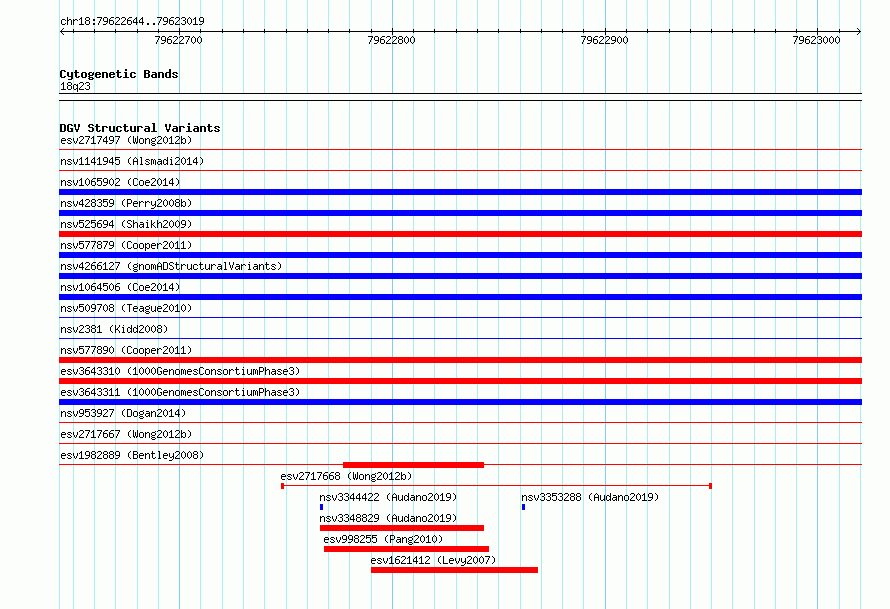Click the thick red segment of esv1982889
Image resolution: width=890 pixels, height=609 pixels.
point(413,465)
